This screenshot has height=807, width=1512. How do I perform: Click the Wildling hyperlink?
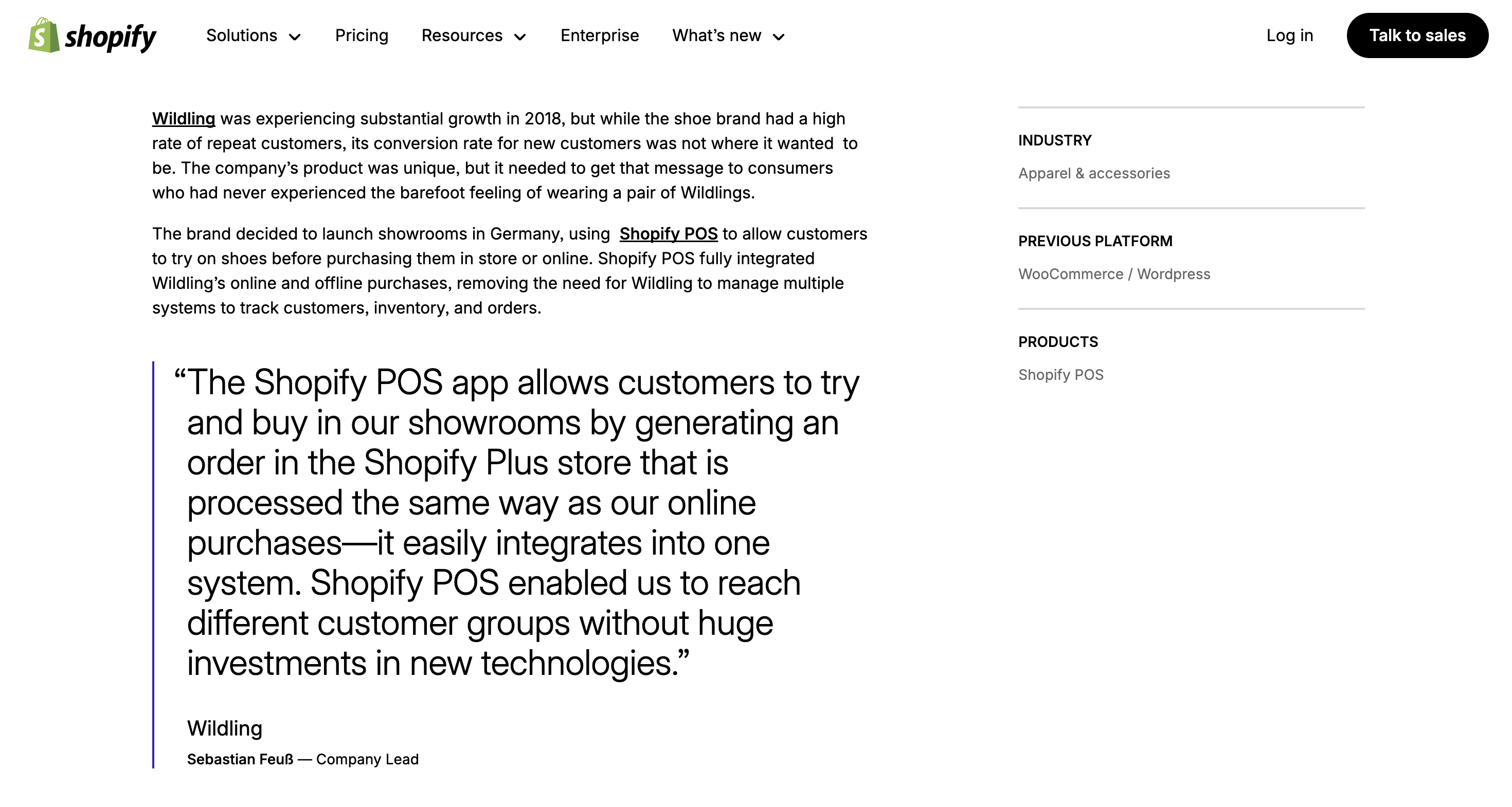click(x=183, y=118)
